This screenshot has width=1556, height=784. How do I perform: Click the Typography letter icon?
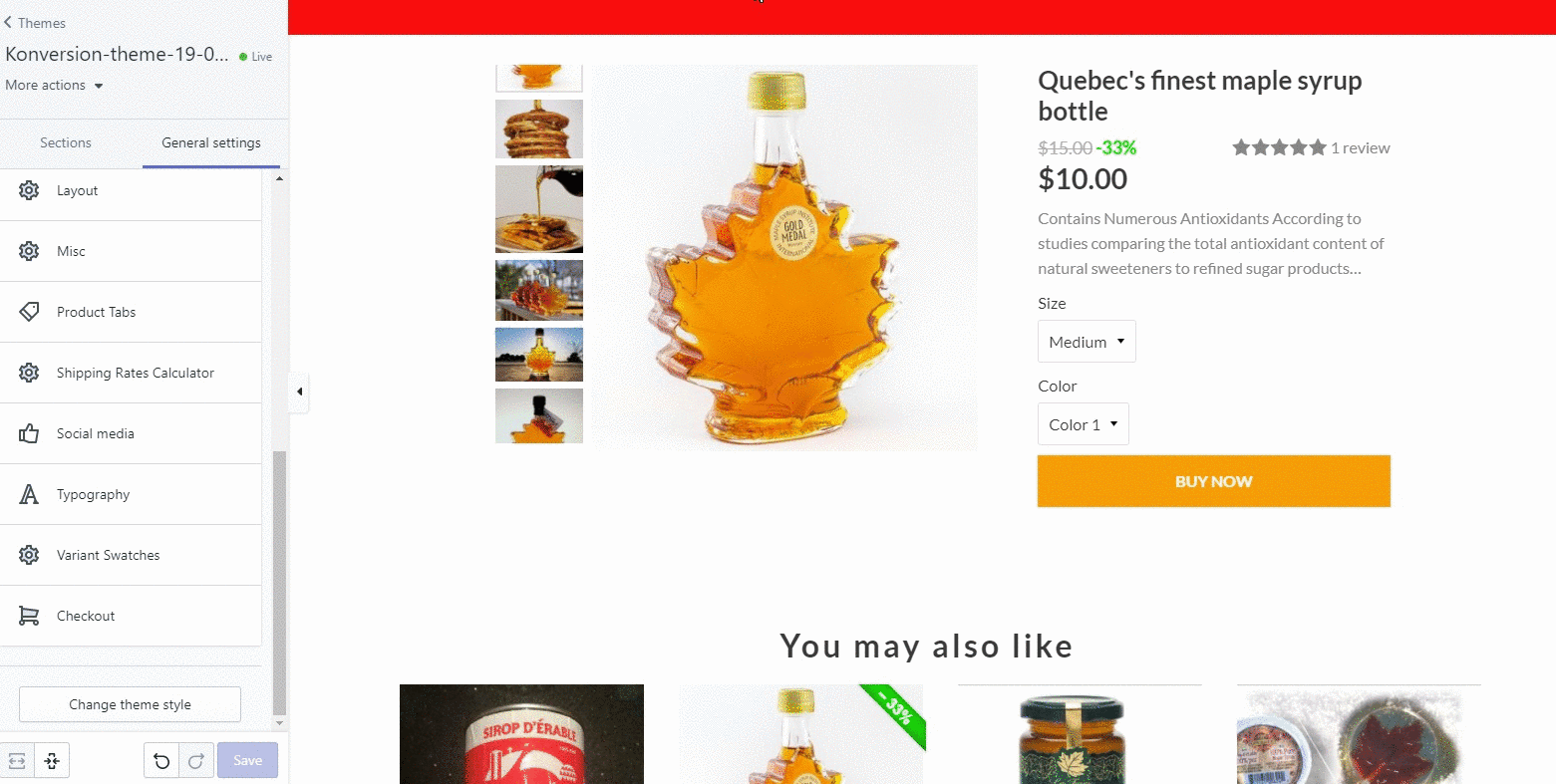coord(29,494)
